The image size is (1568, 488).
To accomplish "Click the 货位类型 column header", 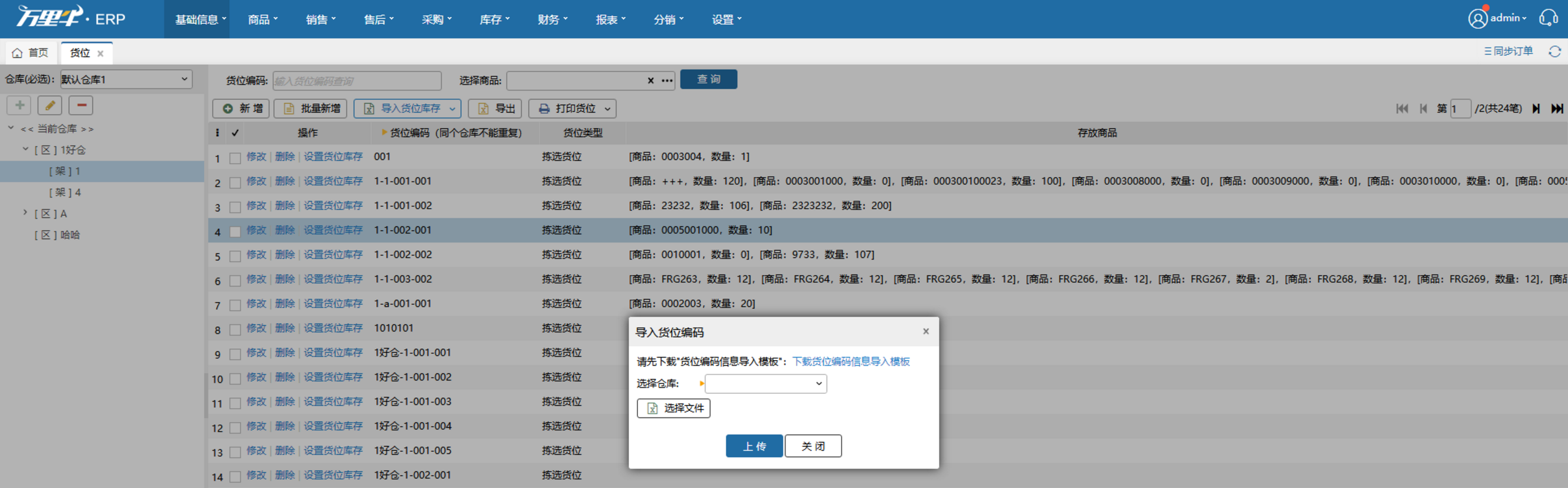I will 582,133.
